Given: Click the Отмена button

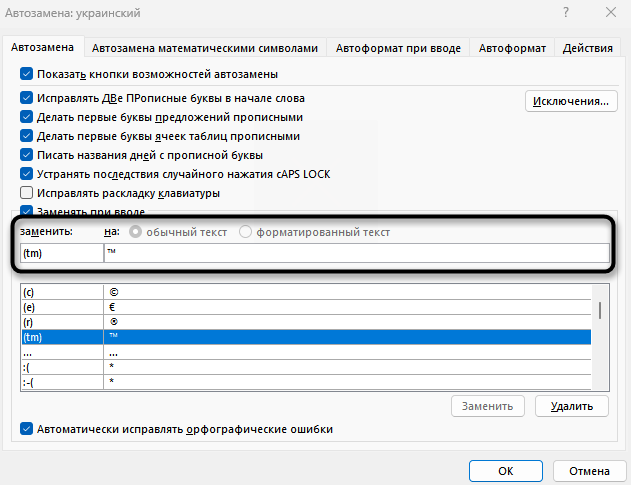Looking at the screenshot, I should click(589, 471).
